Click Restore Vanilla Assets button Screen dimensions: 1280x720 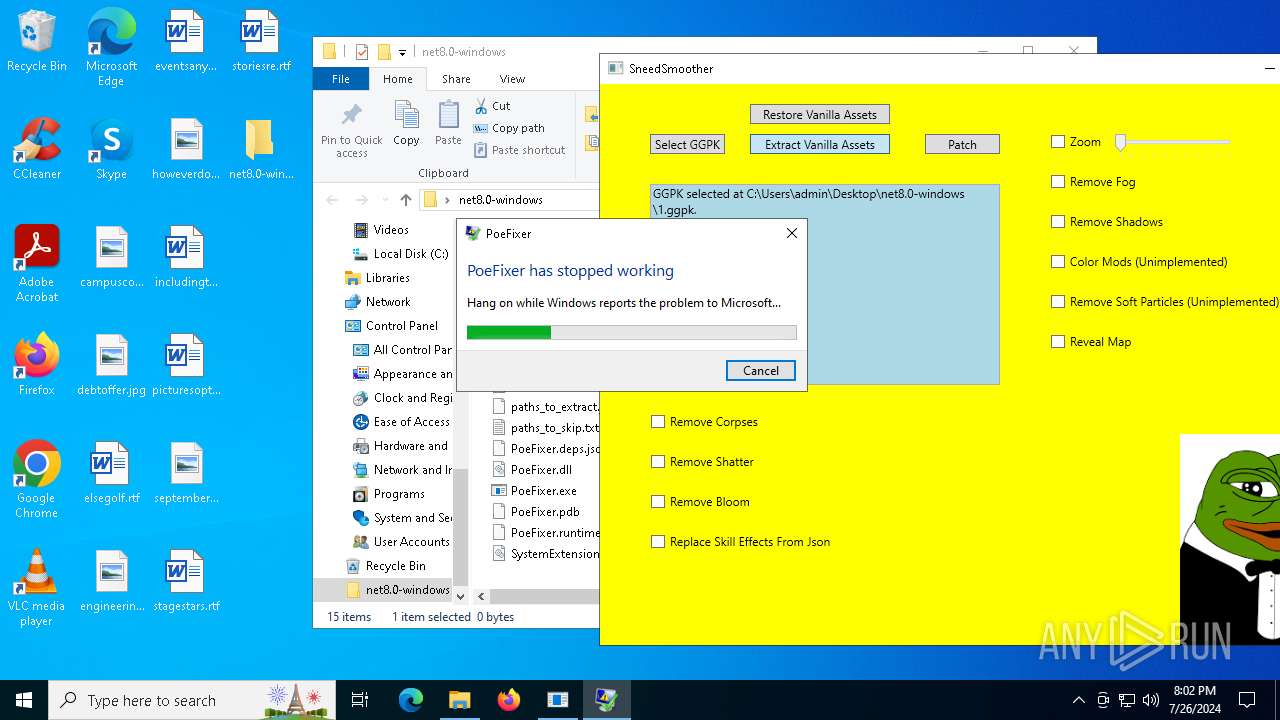pyautogui.click(x=820, y=114)
